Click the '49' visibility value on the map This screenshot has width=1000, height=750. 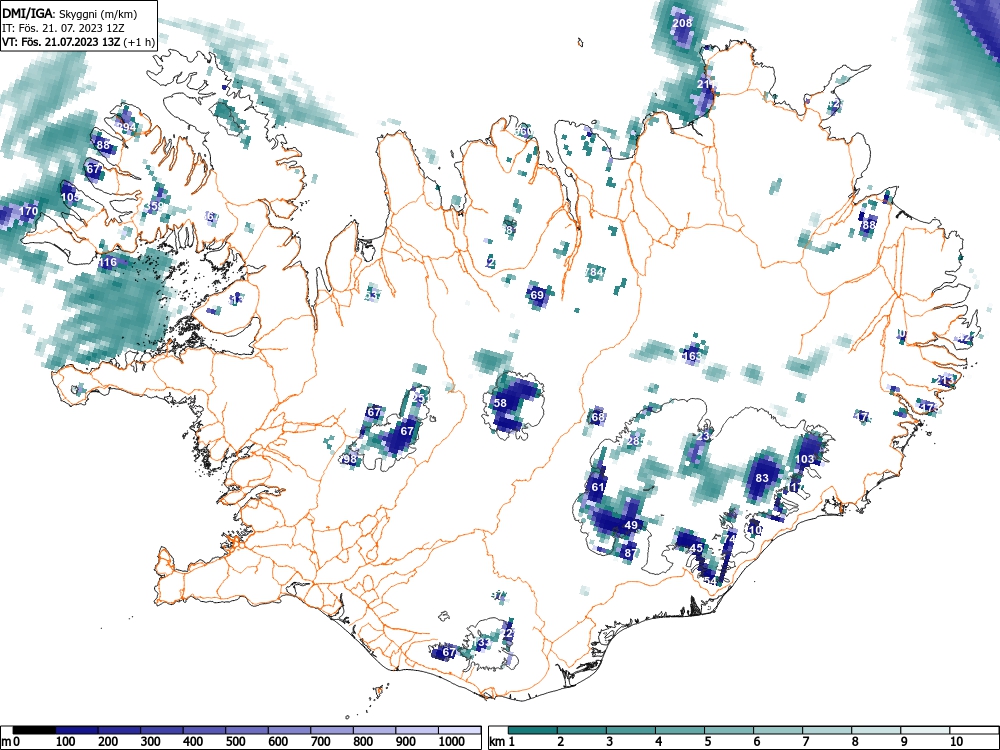pos(631,525)
